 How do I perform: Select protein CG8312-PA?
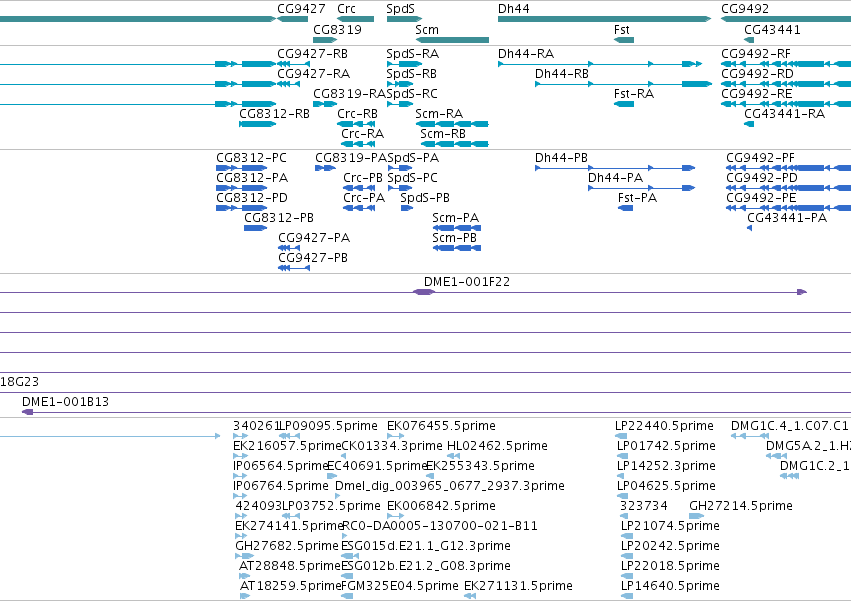tap(242, 188)
